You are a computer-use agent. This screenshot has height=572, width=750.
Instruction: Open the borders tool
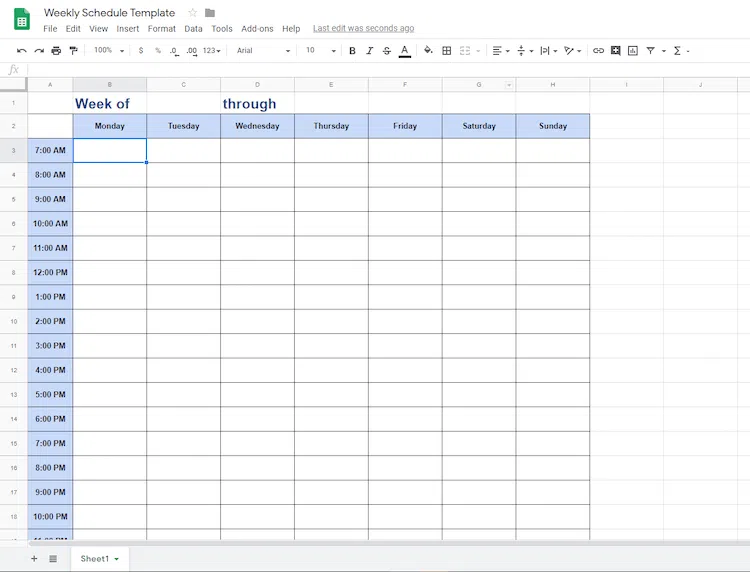click(x=447, y=50)
